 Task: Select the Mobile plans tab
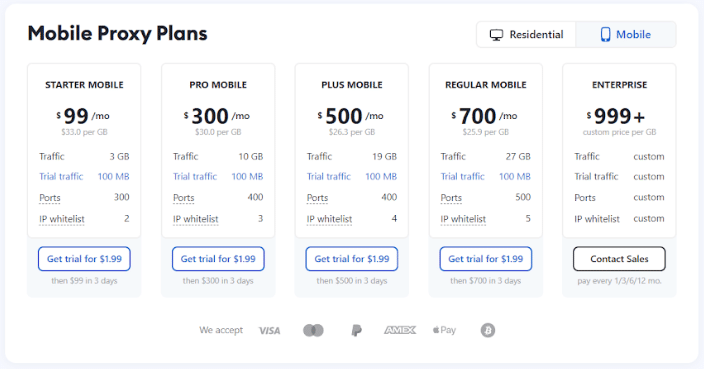click(x=626, y=35)
